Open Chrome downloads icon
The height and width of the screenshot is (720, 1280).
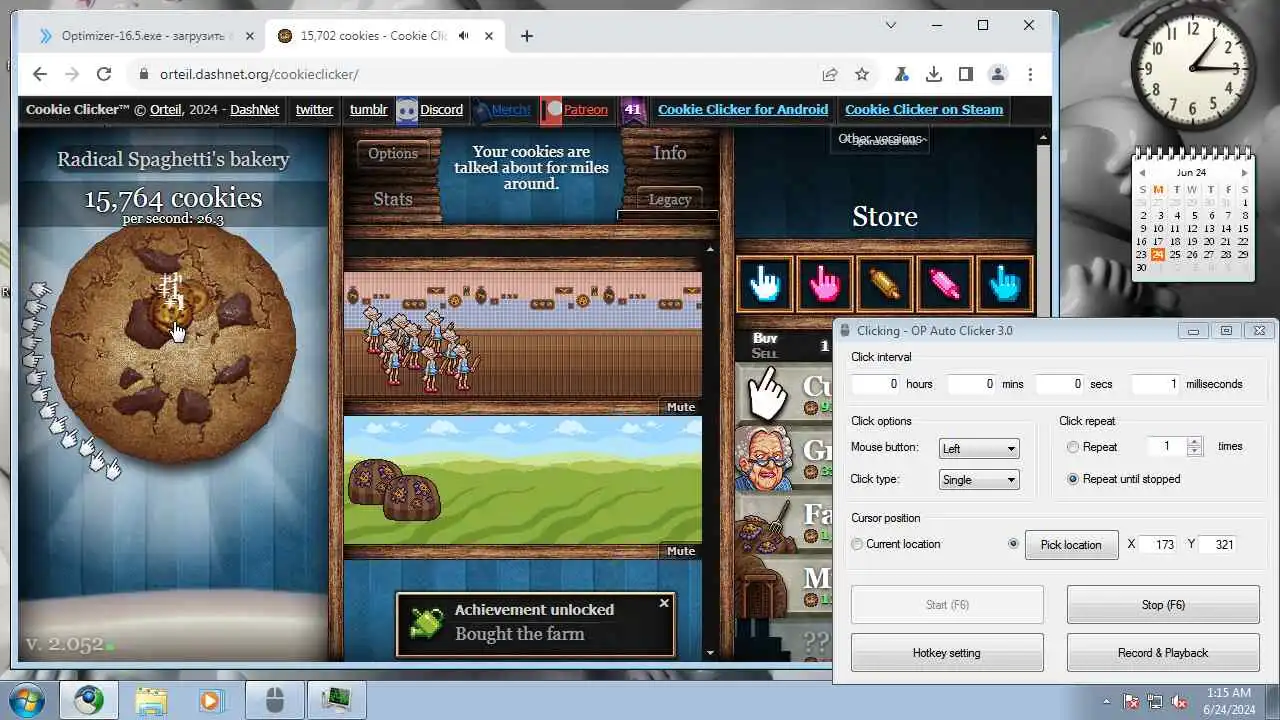pyautogui.click(x=933, y=74)
